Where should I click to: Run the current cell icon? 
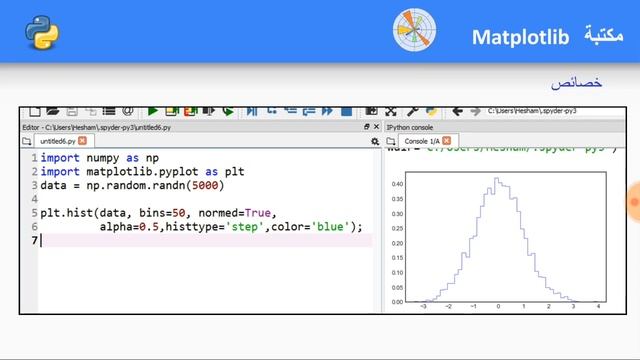coord(172,111)
